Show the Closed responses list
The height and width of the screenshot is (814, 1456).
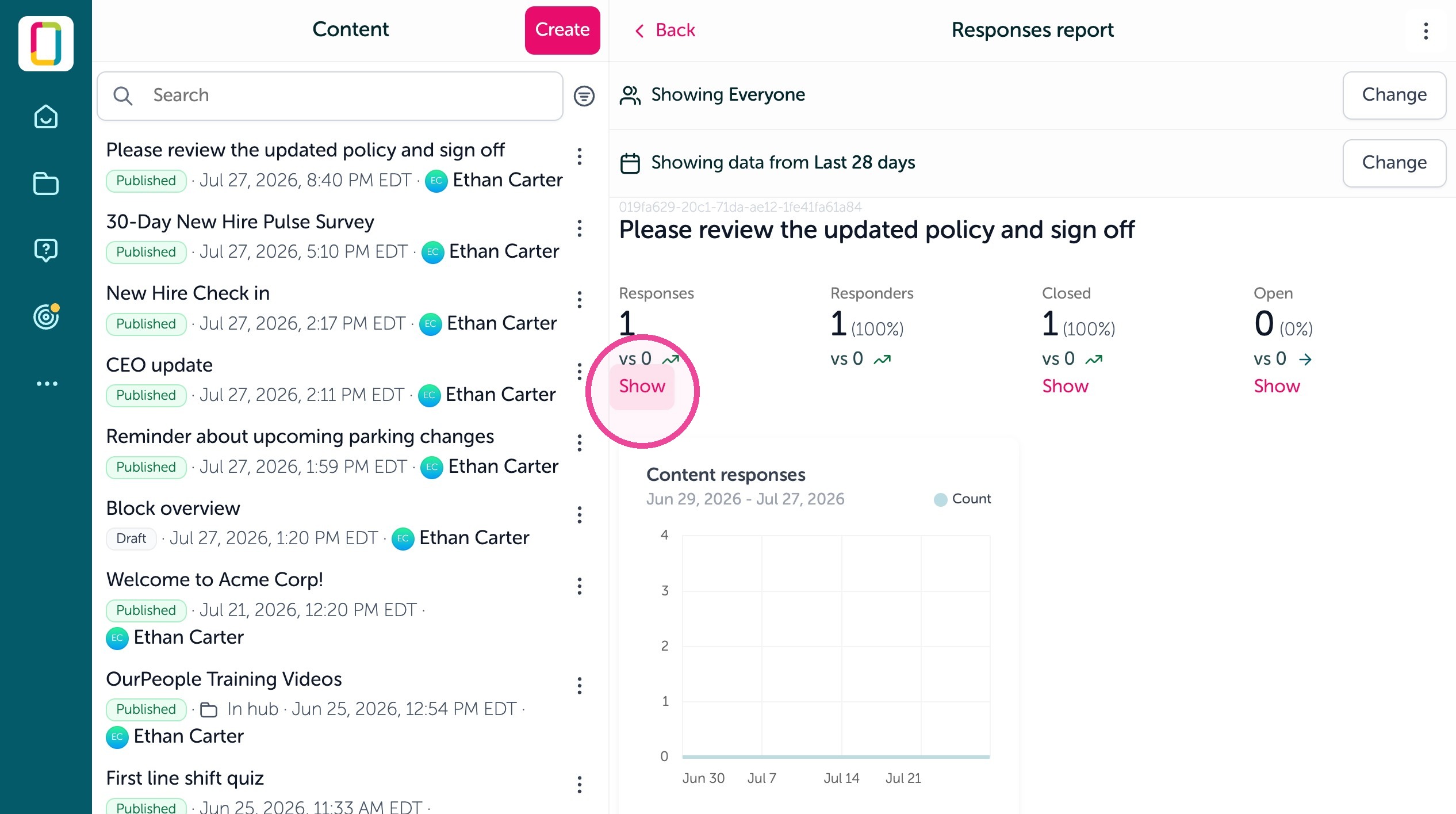click(1066, 386)
